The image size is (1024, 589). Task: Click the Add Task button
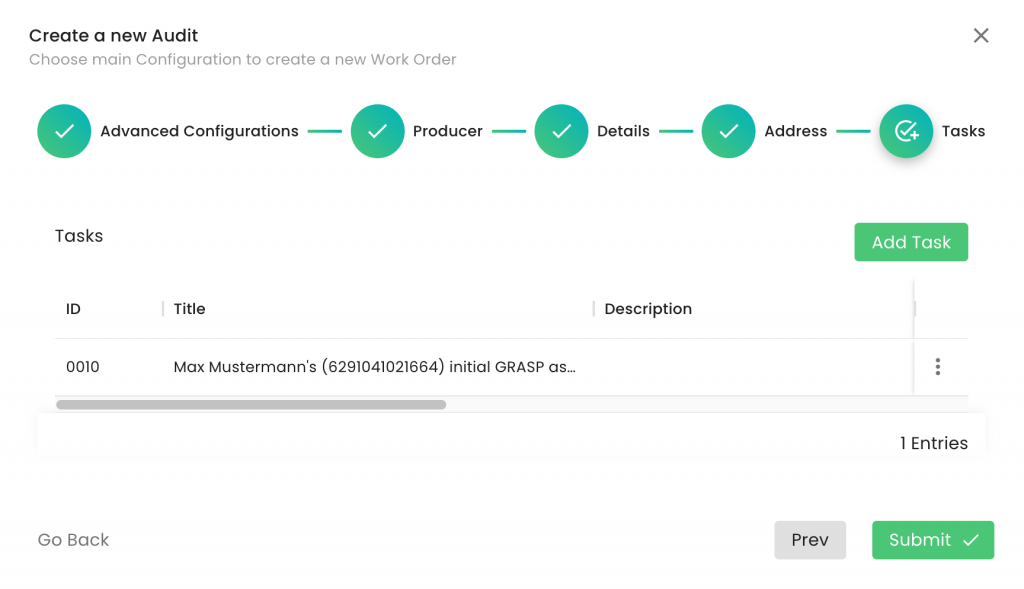pyautogui.click(x=911, y=242)
